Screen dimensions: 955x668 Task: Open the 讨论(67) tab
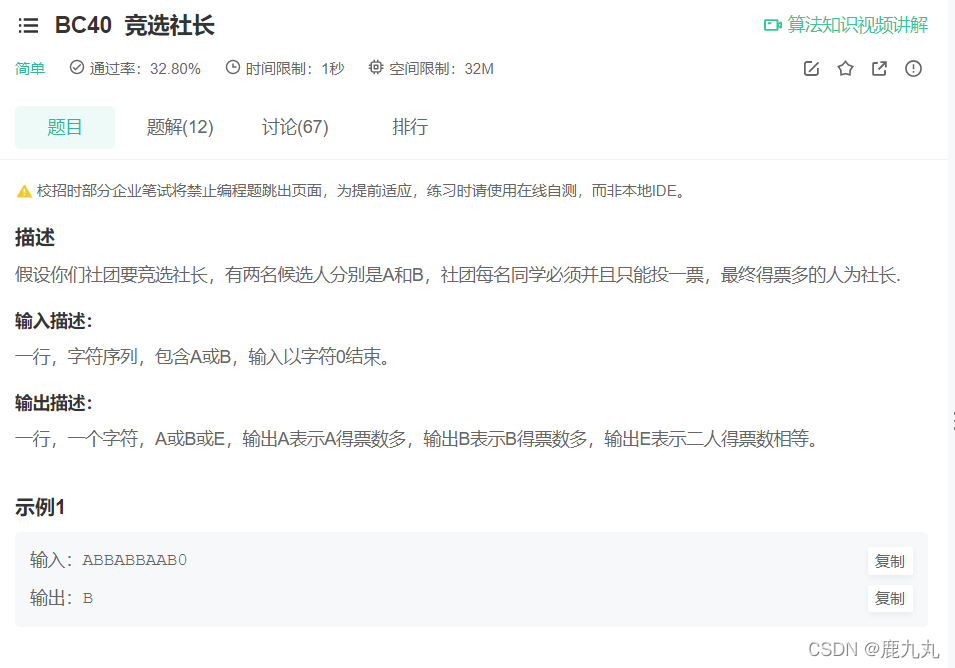(295, 127)
